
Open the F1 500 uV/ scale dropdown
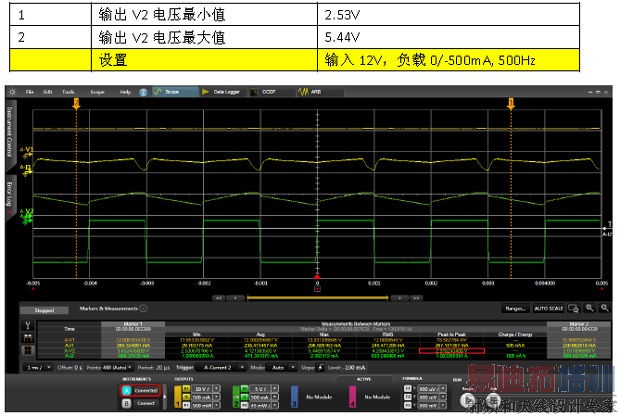click(443, 389)
